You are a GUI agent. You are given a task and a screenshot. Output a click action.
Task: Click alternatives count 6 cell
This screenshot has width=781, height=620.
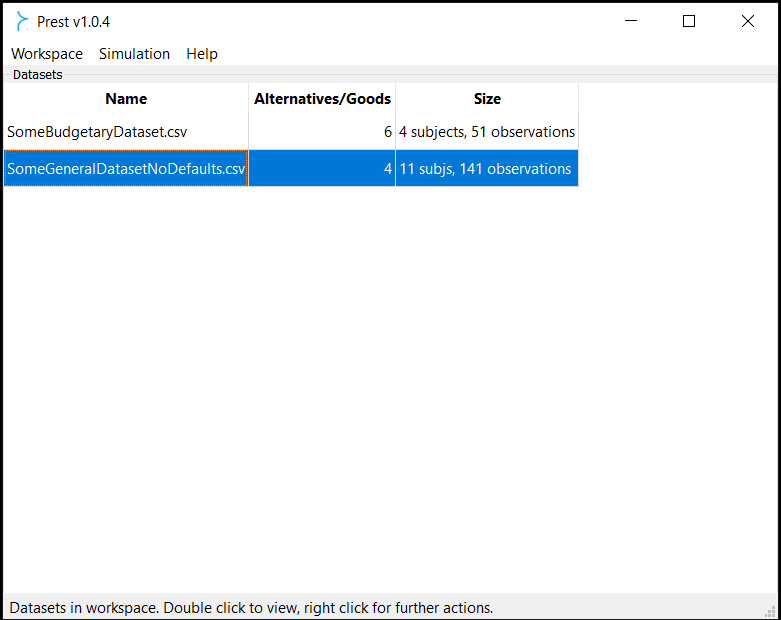(x=322, y=132)
